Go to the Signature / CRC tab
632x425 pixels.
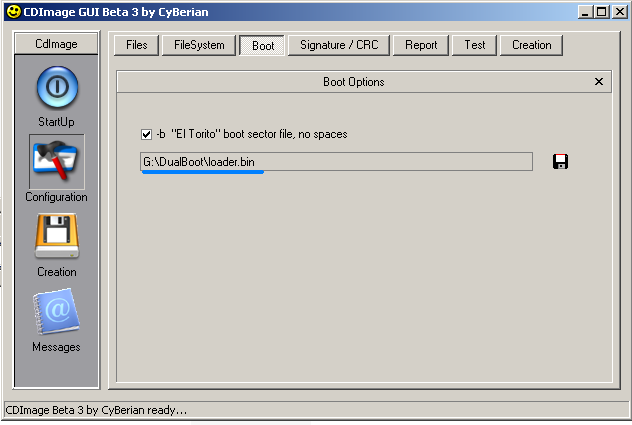(x=339, y=45)
